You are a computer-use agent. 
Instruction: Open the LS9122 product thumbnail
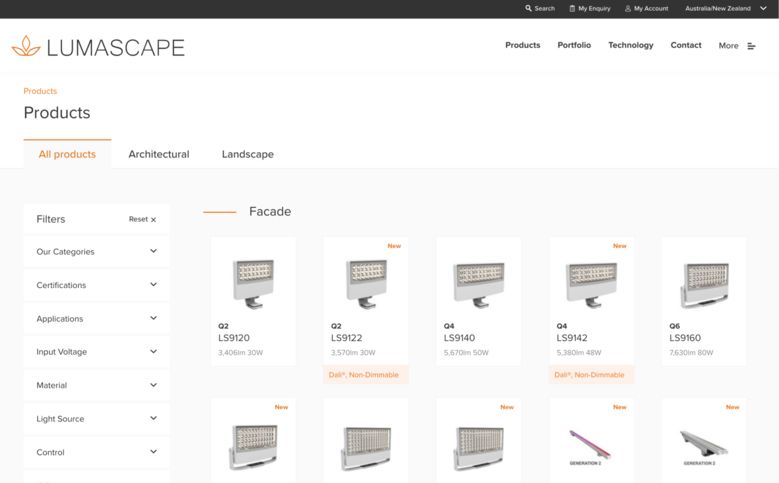[366, 283]
